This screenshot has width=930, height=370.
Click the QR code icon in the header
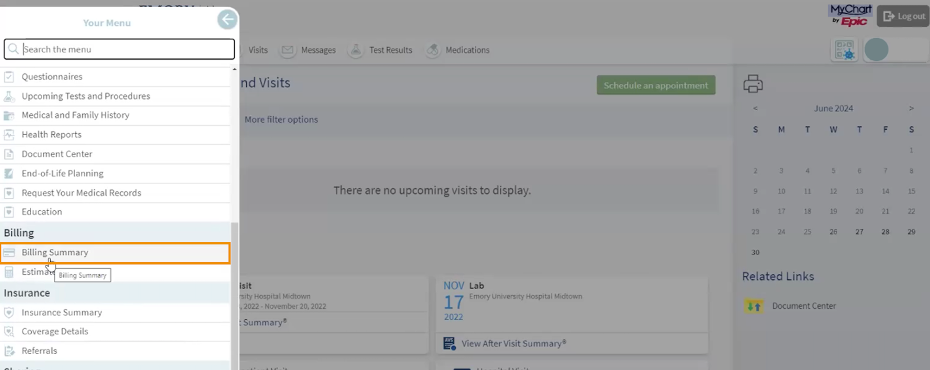point(845,50)
